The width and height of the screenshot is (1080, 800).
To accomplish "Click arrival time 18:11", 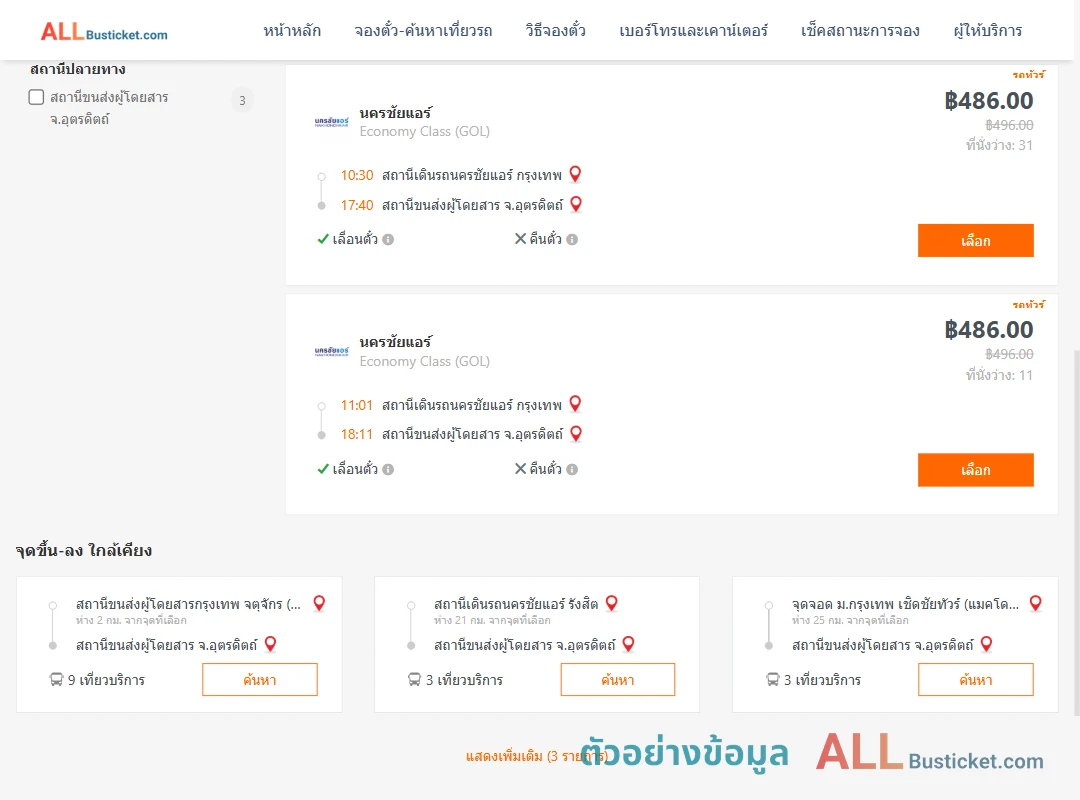I will [357, 434].
